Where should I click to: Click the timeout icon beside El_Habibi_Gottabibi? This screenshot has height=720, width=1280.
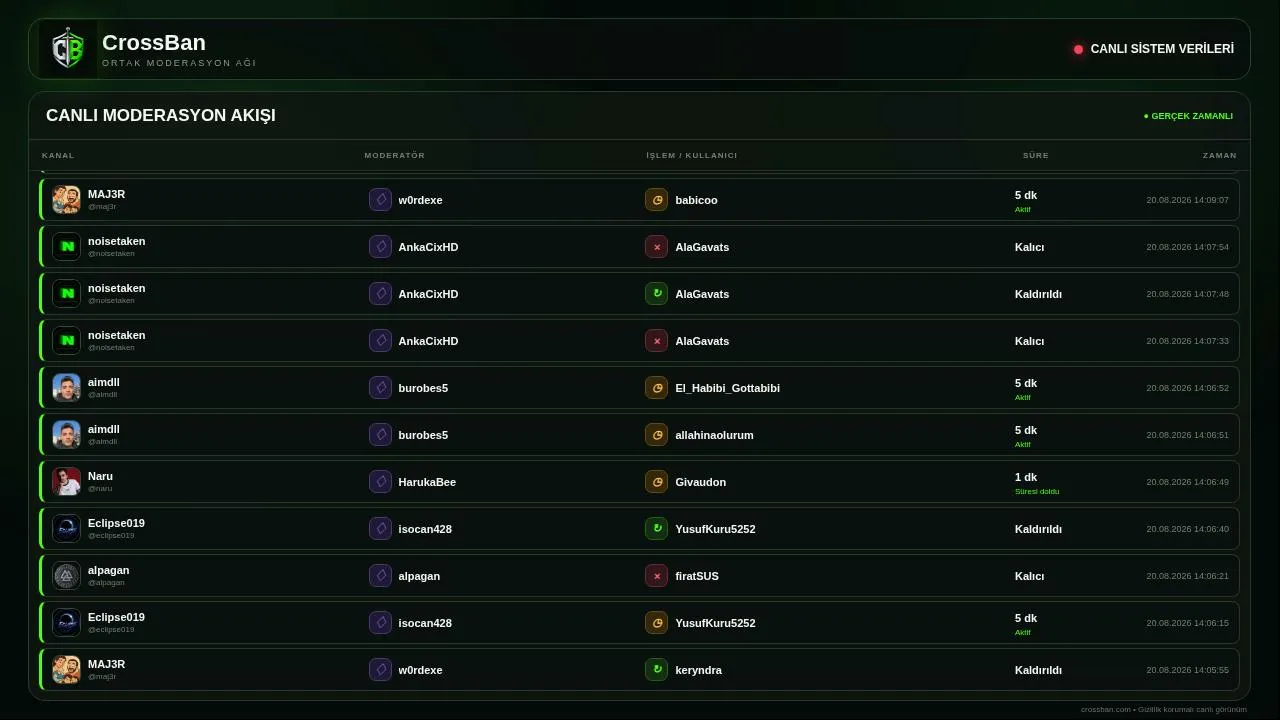pyautogui.click(x=656, y=388)
